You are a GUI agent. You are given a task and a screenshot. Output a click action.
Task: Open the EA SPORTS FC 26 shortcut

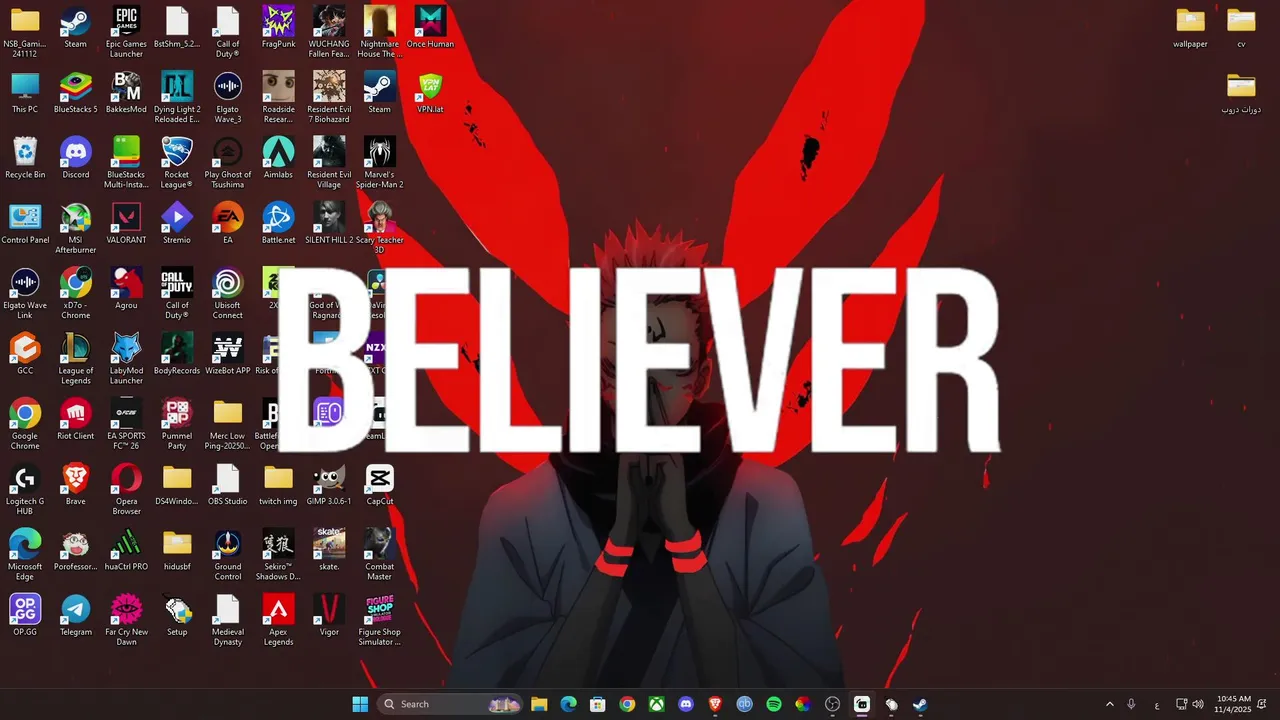tap(126, 424)
